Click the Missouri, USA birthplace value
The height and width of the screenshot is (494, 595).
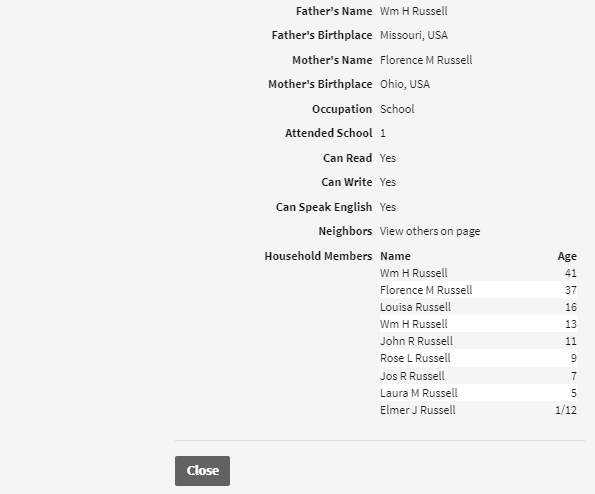pos(414,35)
